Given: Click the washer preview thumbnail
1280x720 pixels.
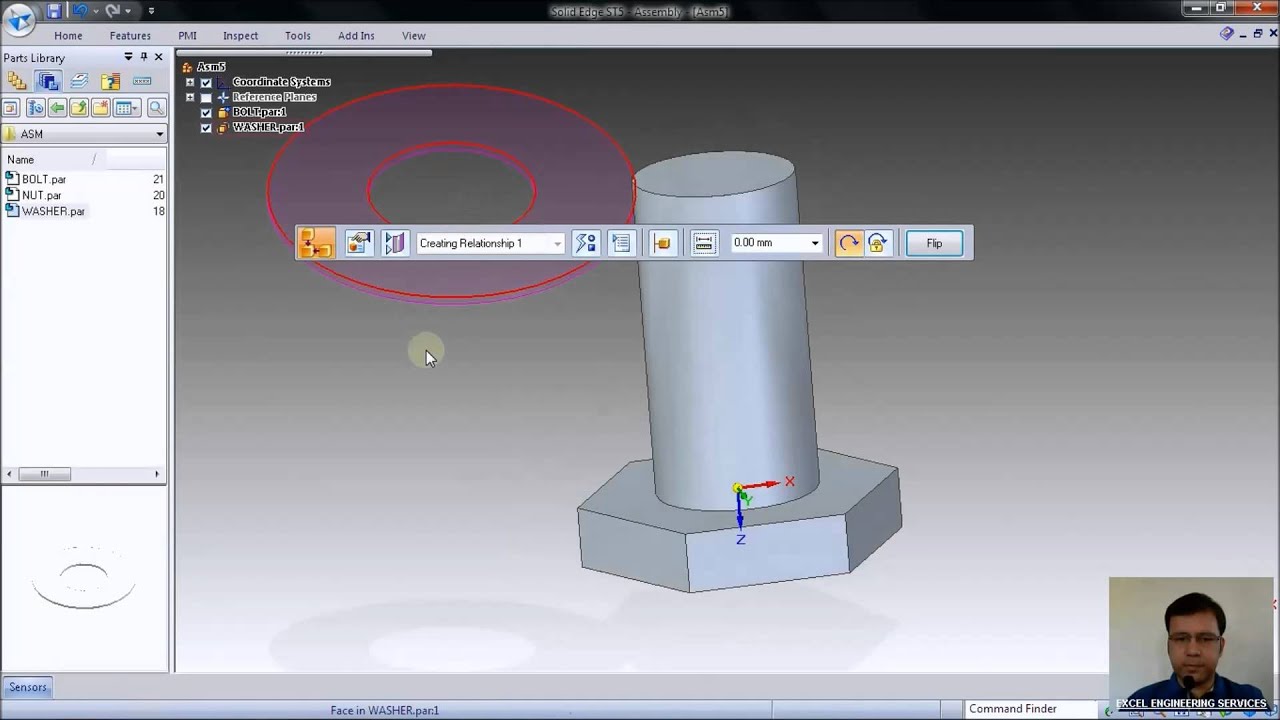Looking at the screenshot, I should coord(84,580).
